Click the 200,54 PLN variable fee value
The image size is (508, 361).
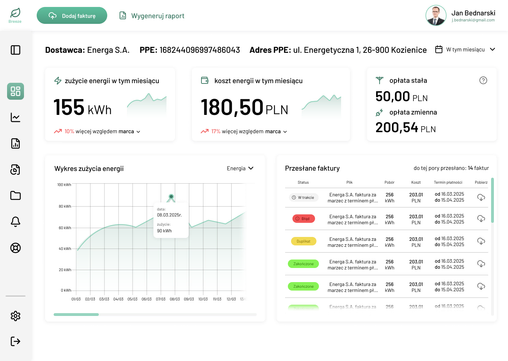405,128
